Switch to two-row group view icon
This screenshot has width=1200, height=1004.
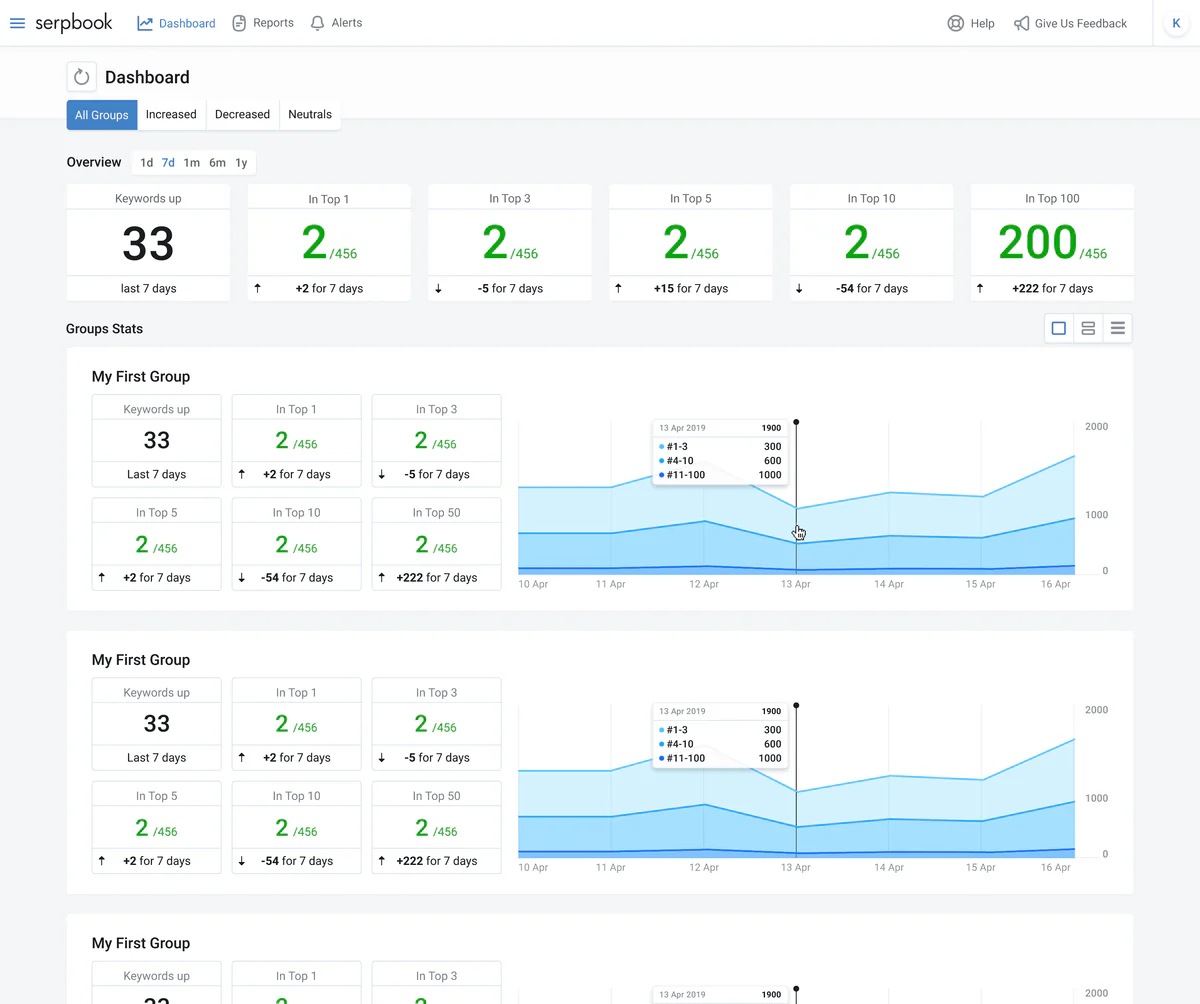tap(1088, 328)
